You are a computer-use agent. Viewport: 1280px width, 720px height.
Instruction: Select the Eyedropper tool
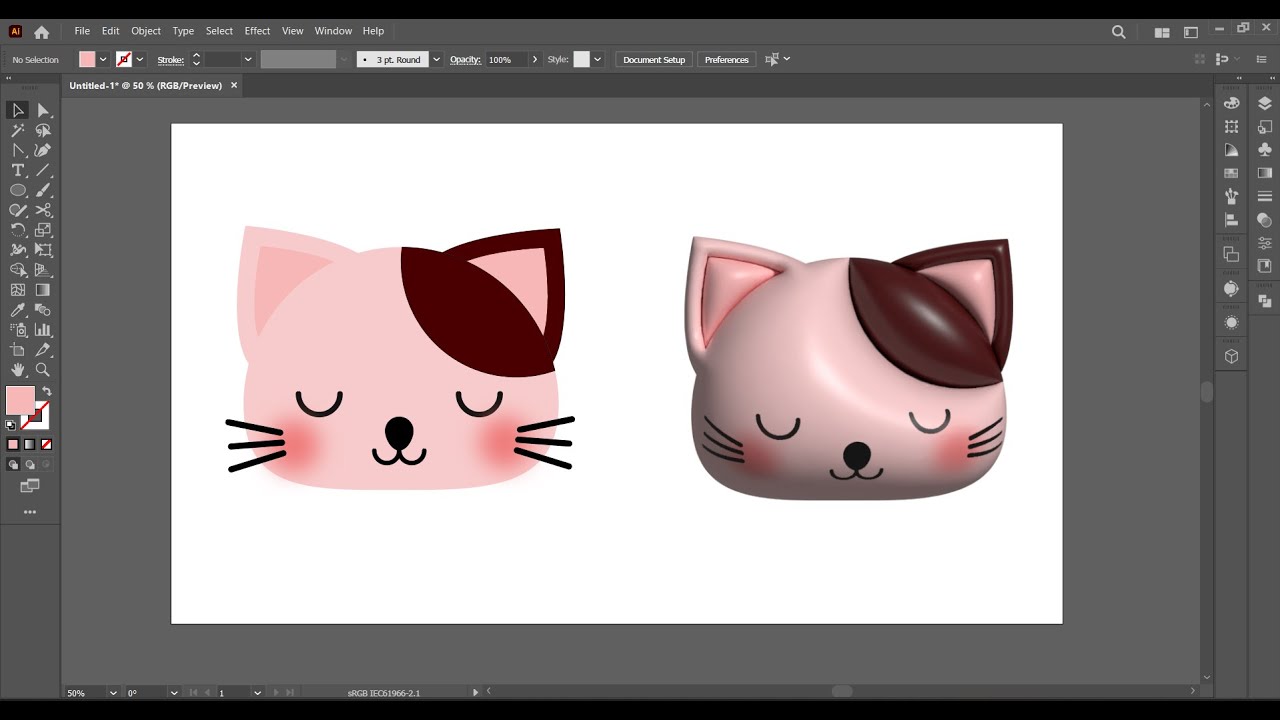coord(18,310)
